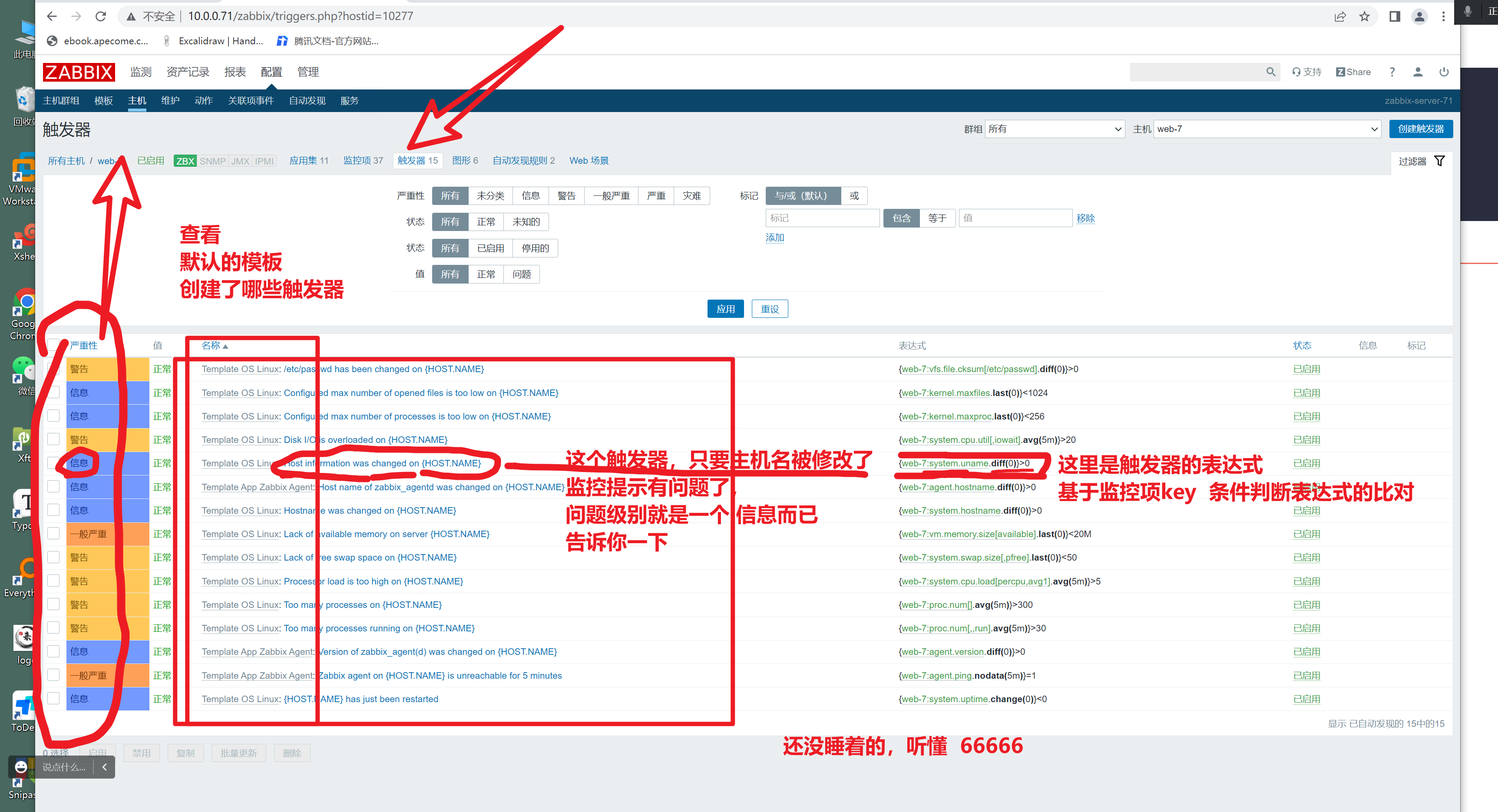Sort the table by the 严重性 column
Screen dimensions: 1498x812
(84, 345)
